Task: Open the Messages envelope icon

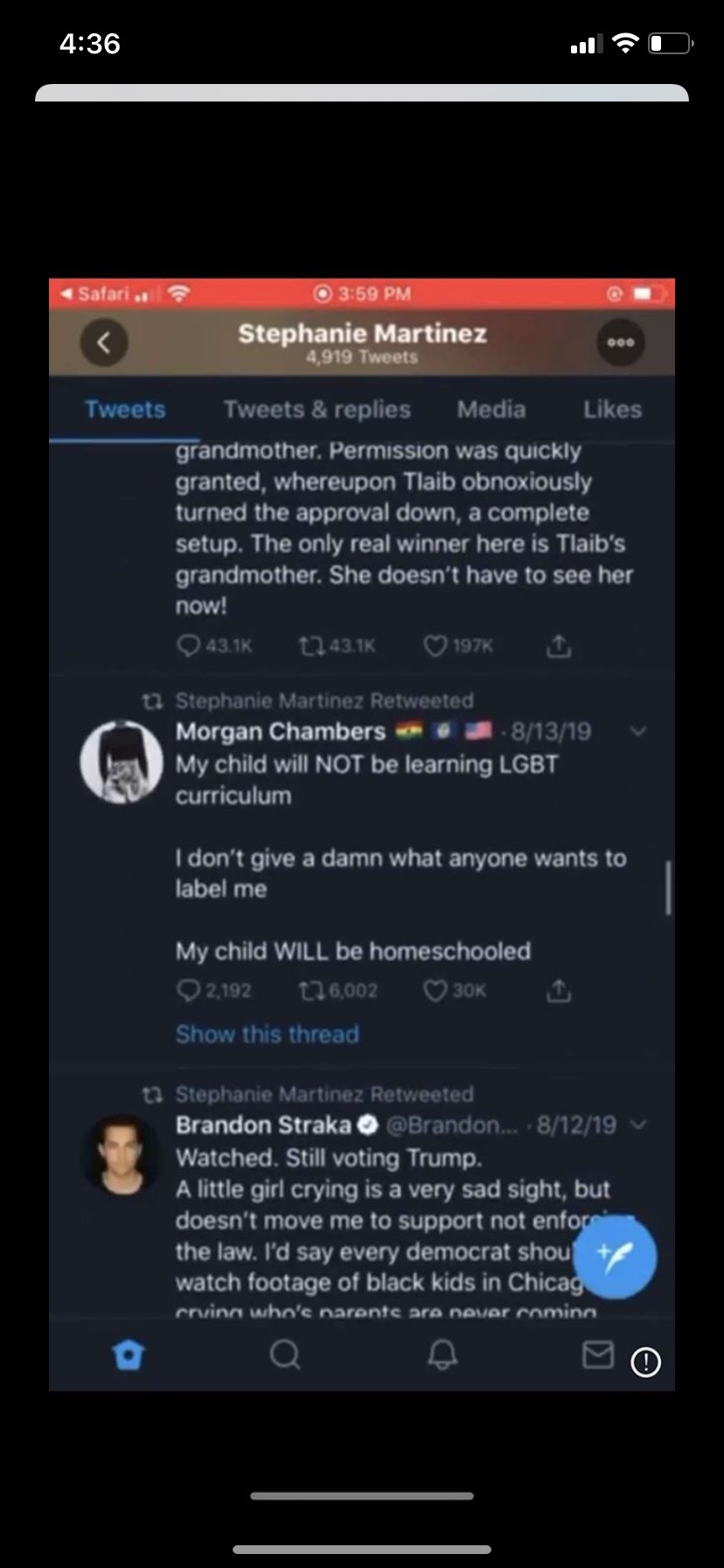Action: click(x=598, y=1355)
